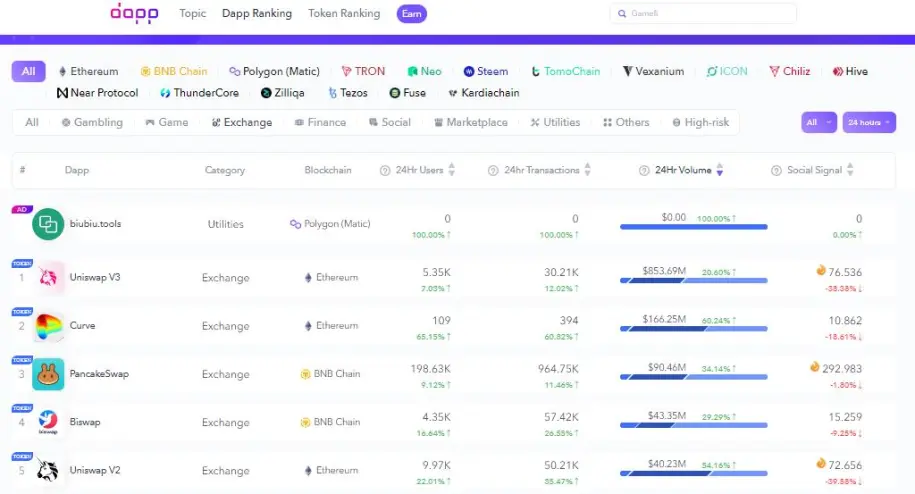Open the Uniswap V3 unicorn icon

48,277
